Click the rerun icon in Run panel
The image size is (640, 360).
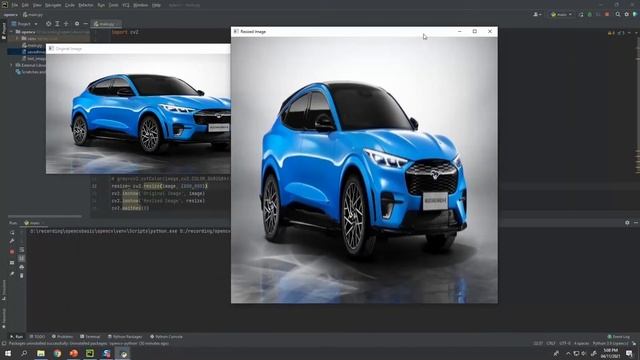point(12,233)
